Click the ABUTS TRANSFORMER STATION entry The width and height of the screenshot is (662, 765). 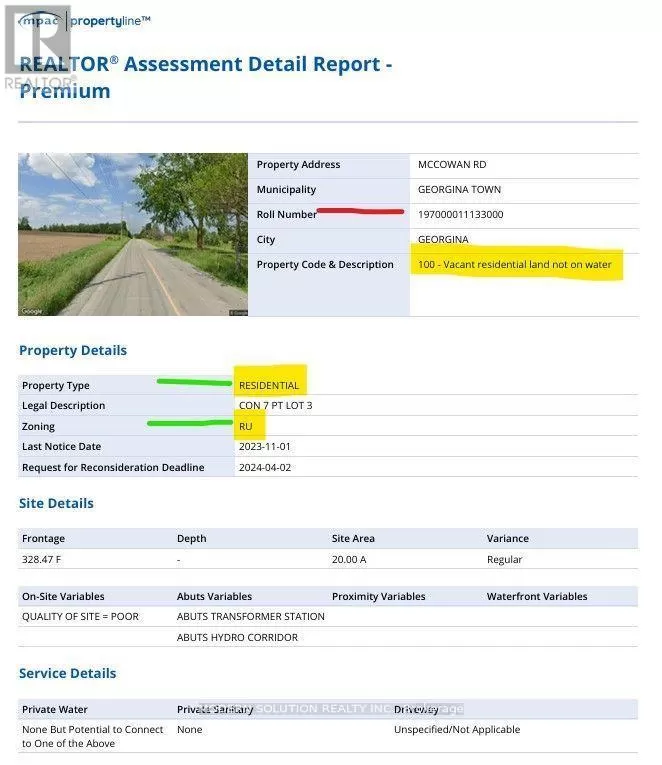pyautogui.click(x=251, y=617)
